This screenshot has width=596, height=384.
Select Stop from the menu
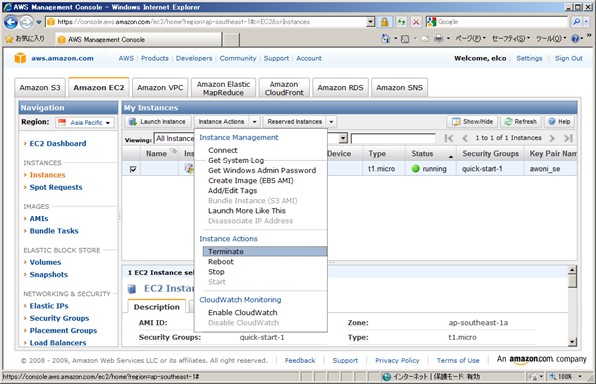(216, 272)
